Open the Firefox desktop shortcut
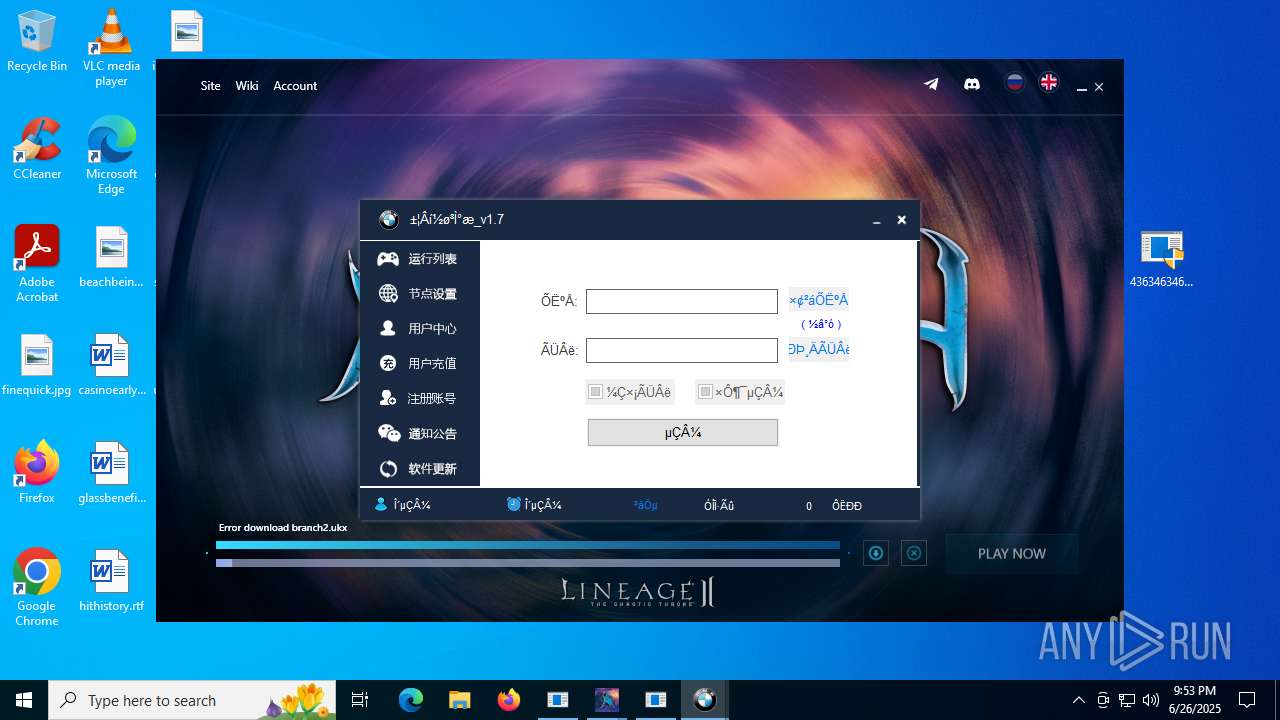Viewport: 1280px width, 720px height. click(x=37, y=472)
